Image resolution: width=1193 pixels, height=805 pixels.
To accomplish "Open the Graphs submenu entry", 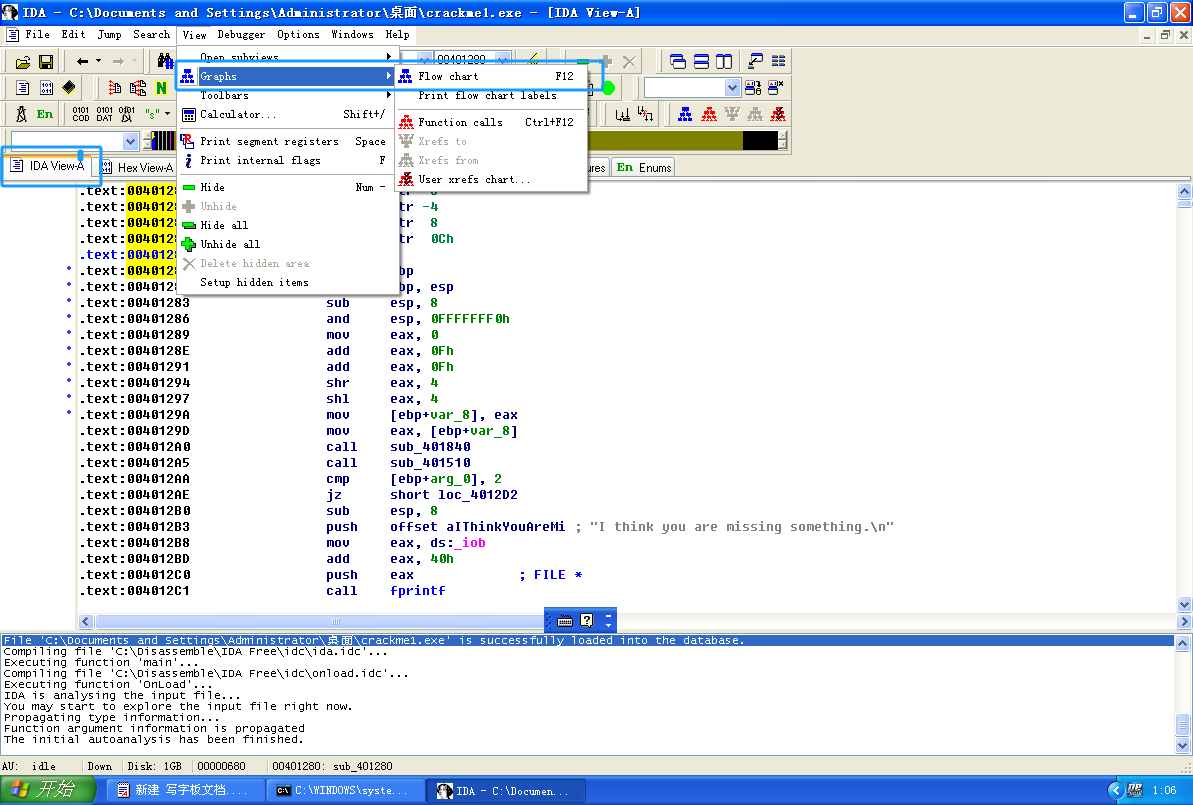I will coord(288,76).
